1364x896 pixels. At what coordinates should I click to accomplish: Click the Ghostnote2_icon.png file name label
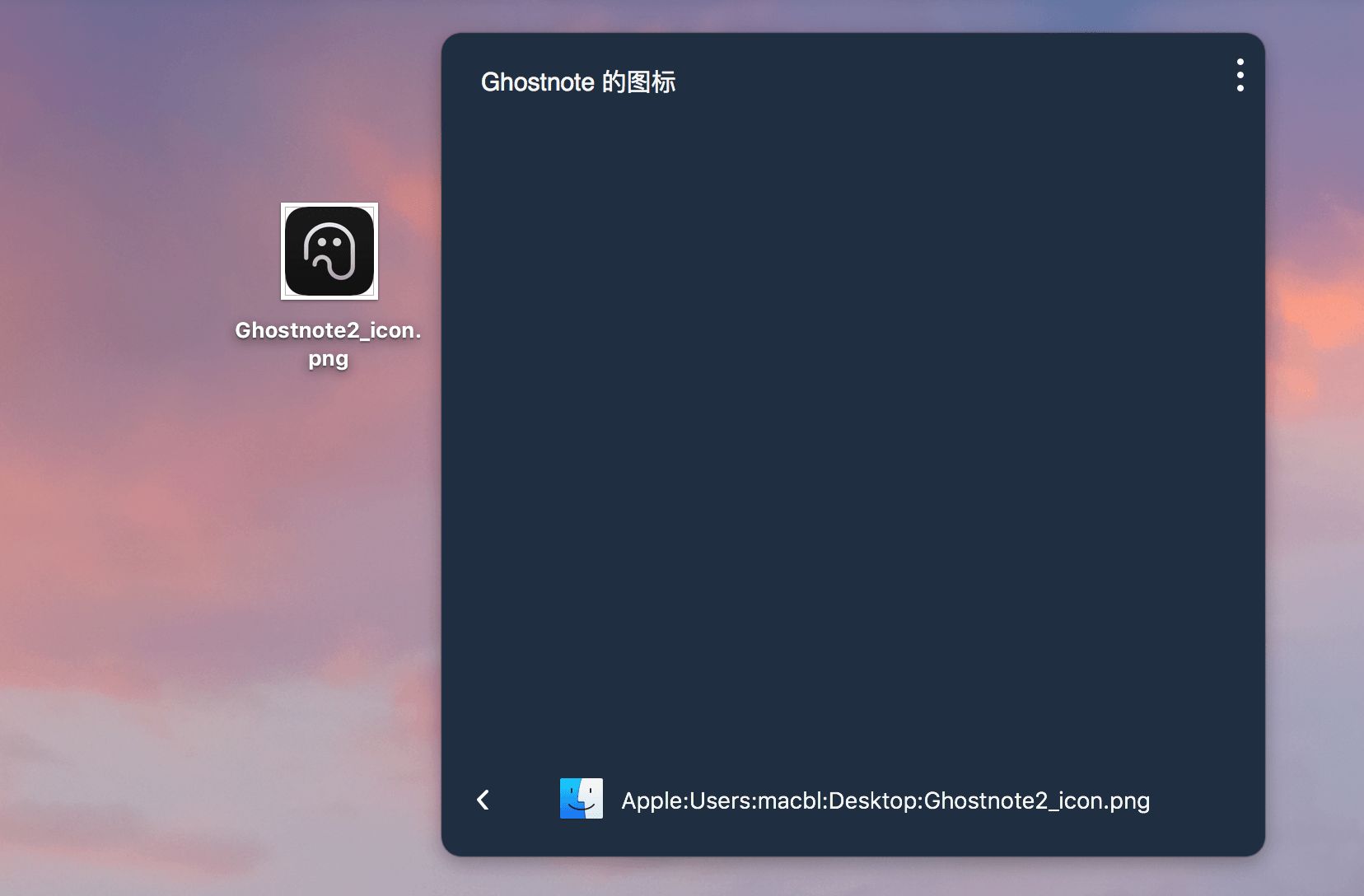pos(328,343)
